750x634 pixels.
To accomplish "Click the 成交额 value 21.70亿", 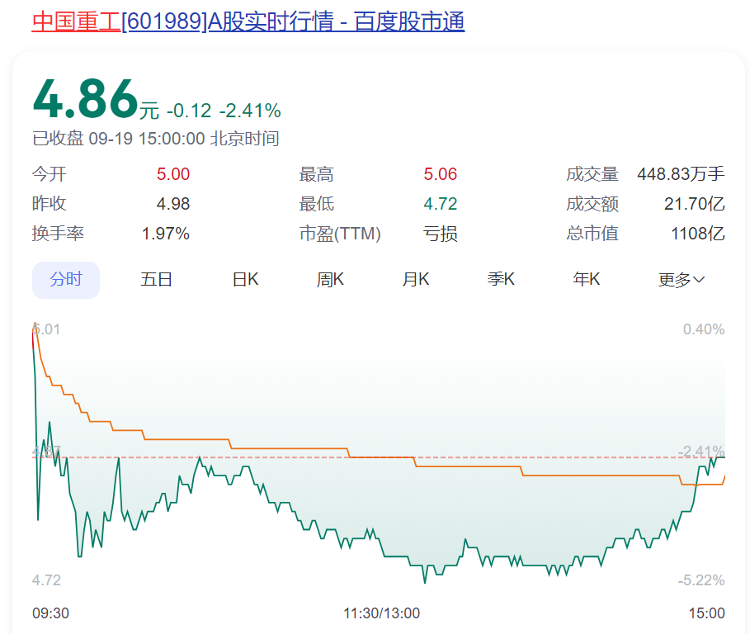I will pyautogui.click(x=695, y=204).
